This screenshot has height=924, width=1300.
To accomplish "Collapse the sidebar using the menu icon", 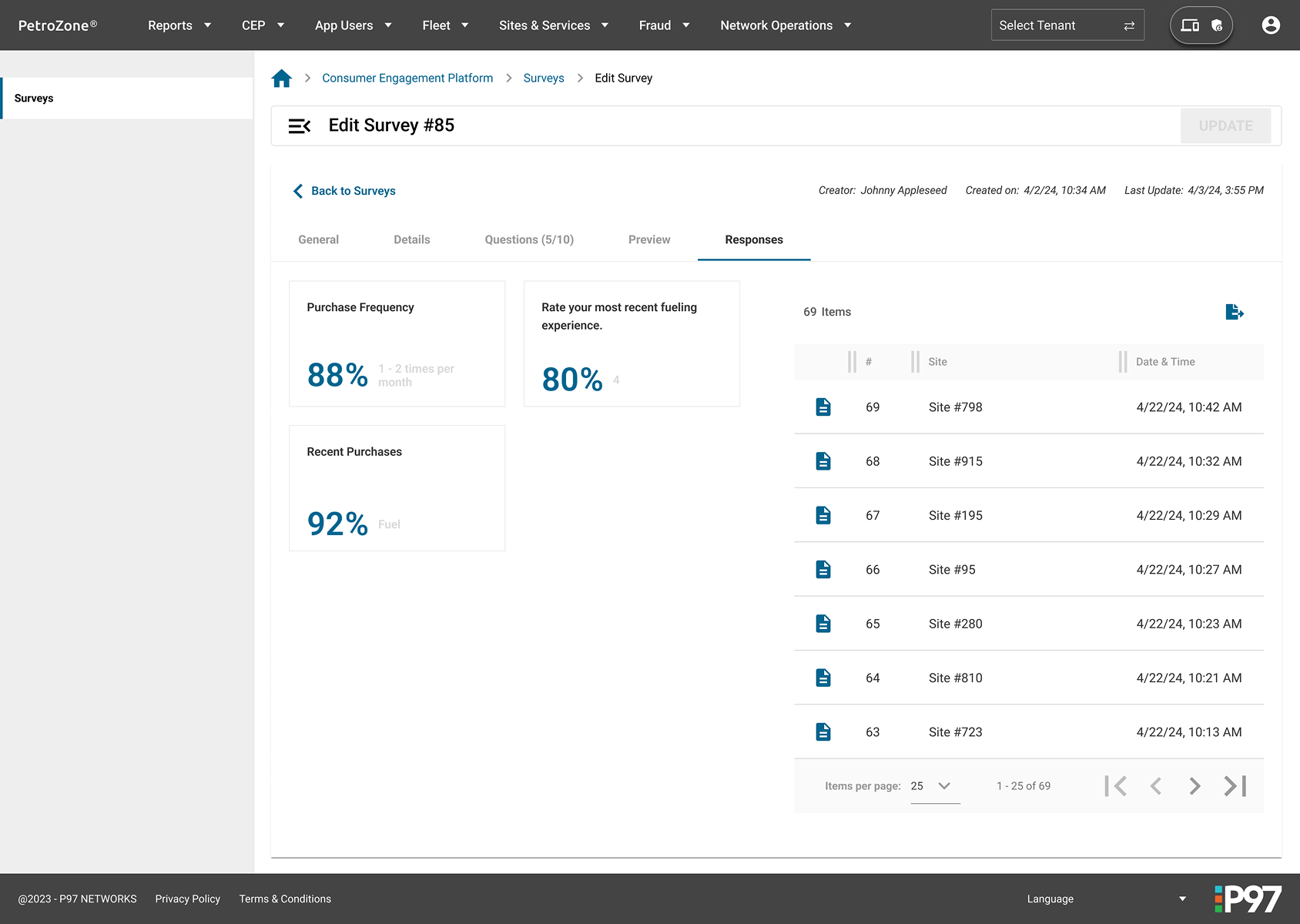I will 299,126.
